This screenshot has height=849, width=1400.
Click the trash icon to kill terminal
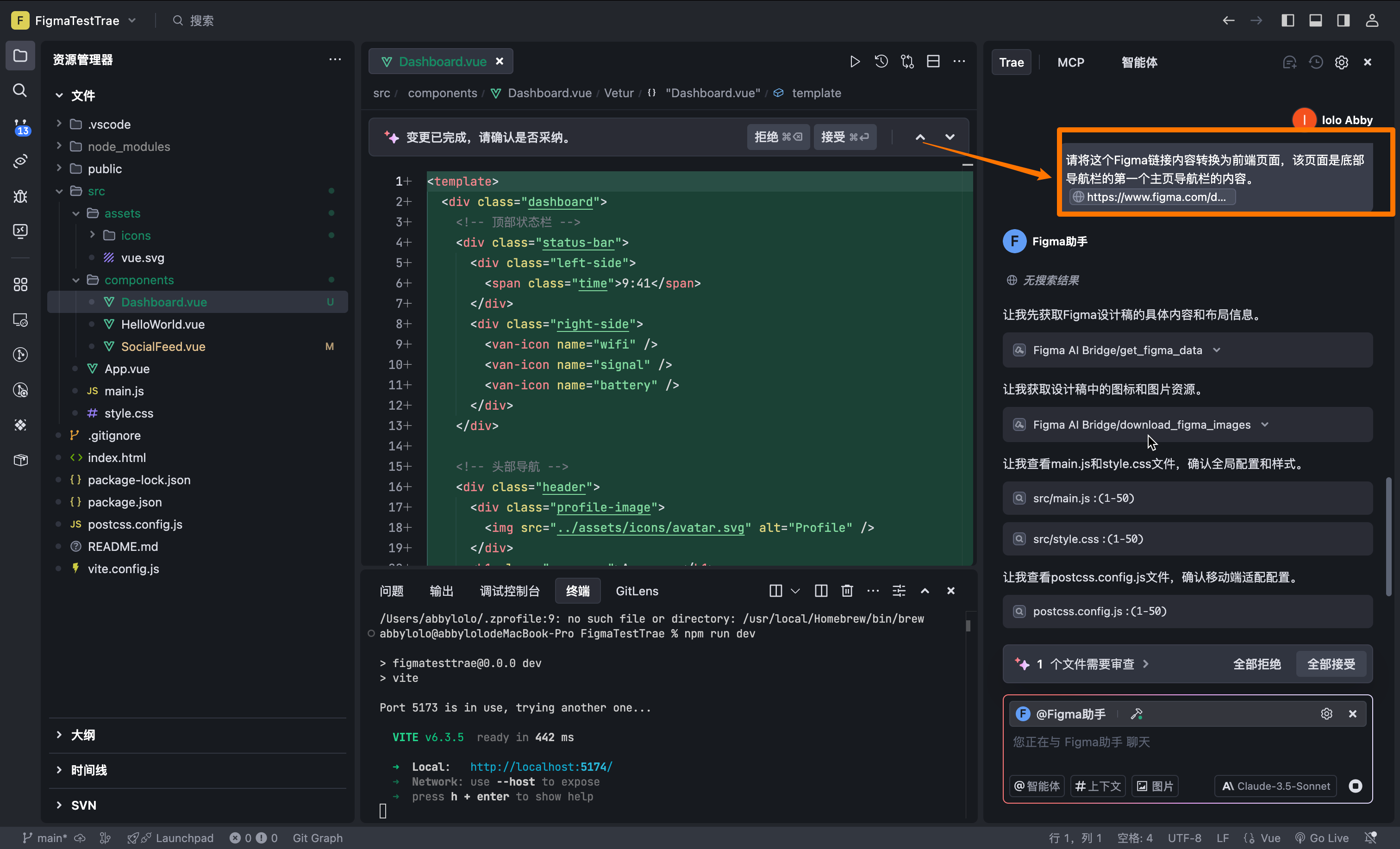pos(847,591)
